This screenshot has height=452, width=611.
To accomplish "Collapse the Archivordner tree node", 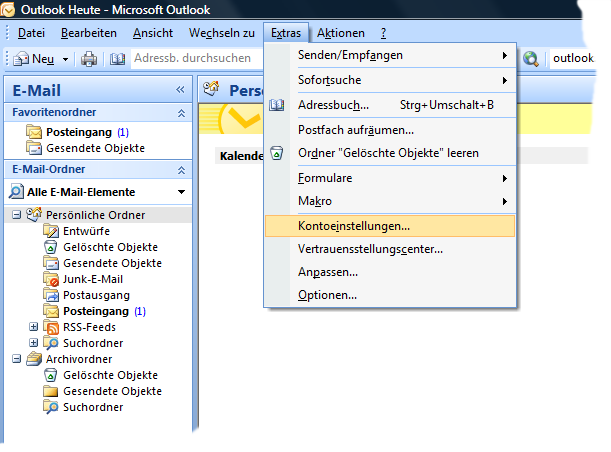I will (16, 358).
